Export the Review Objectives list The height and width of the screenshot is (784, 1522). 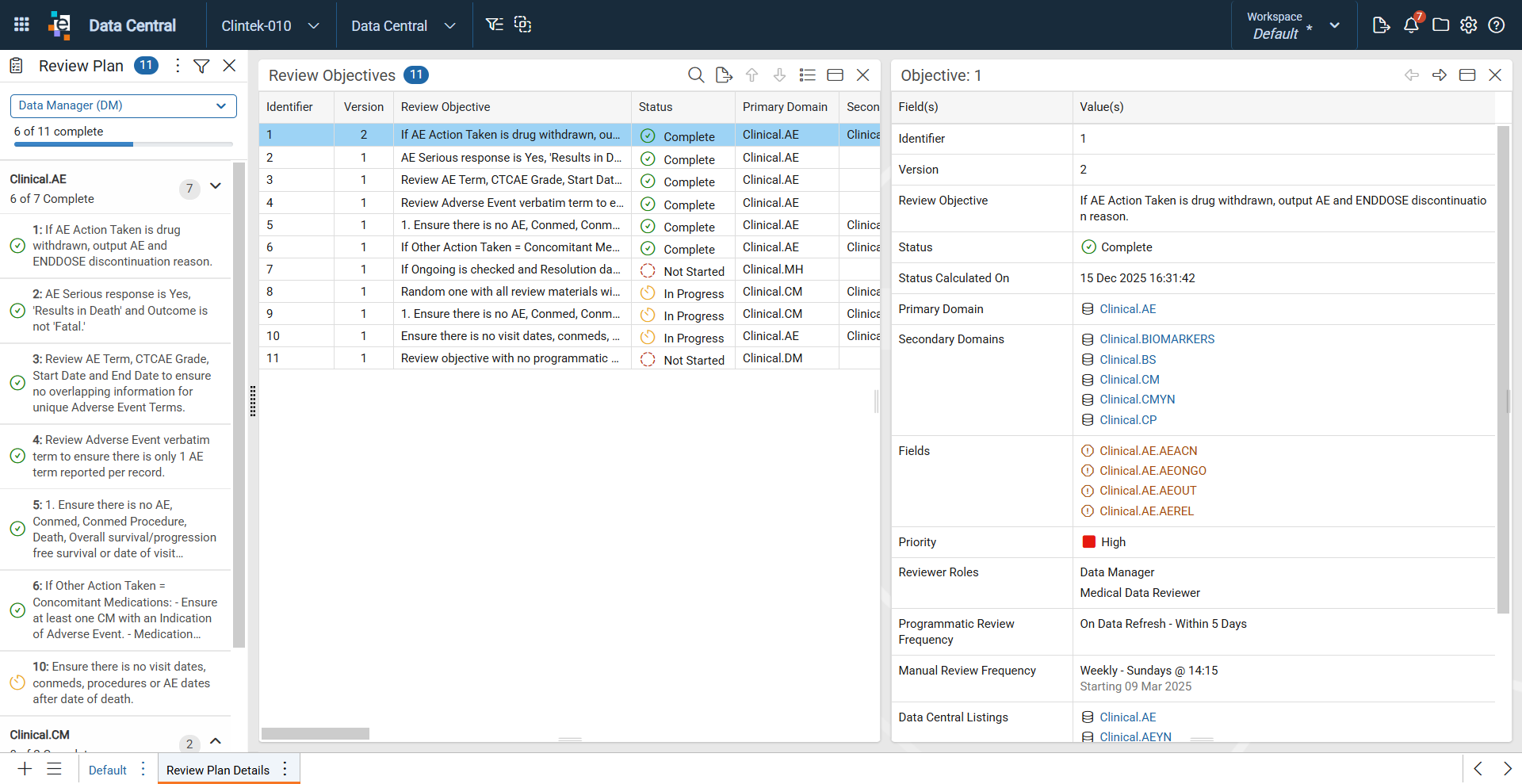click(724, 75)
